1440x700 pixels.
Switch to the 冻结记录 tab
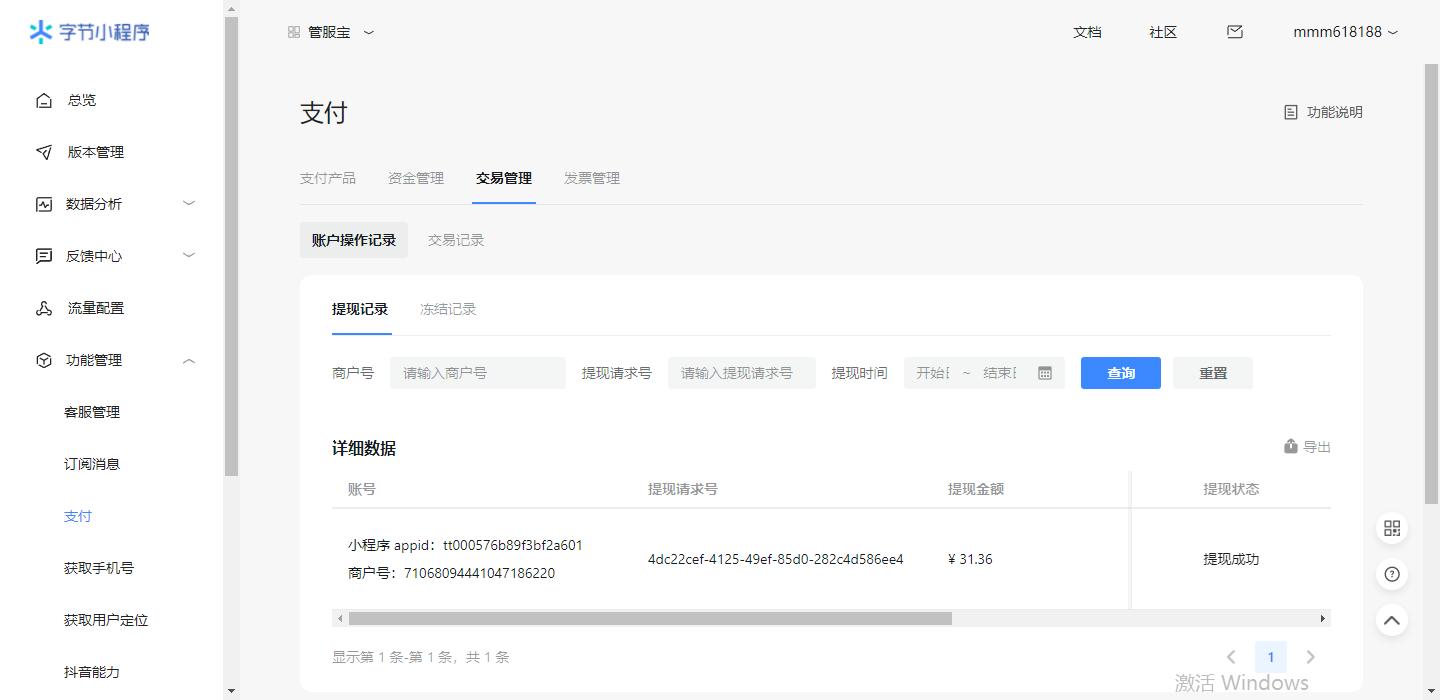[448, 309]
